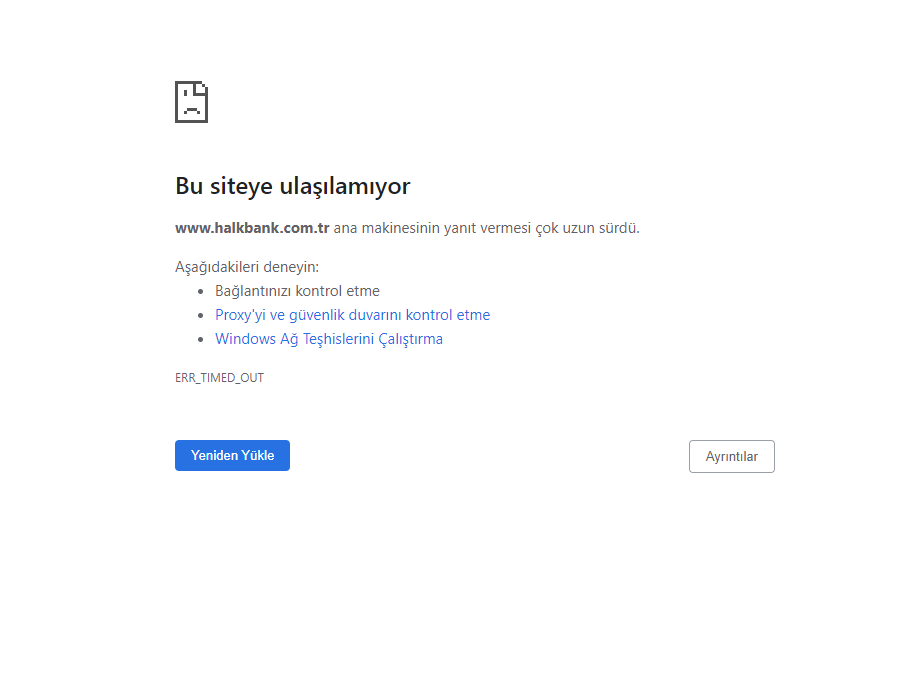Click the www.halkbank.com.tr hostname text
This screenshot has height=685, width=919.
click(252, 228)
